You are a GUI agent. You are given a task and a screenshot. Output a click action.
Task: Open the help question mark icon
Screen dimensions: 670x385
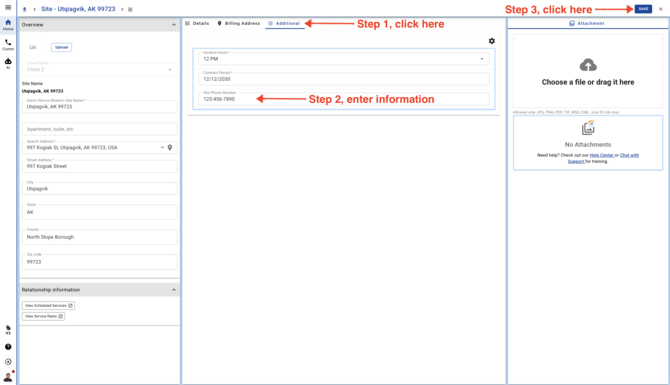8,347
